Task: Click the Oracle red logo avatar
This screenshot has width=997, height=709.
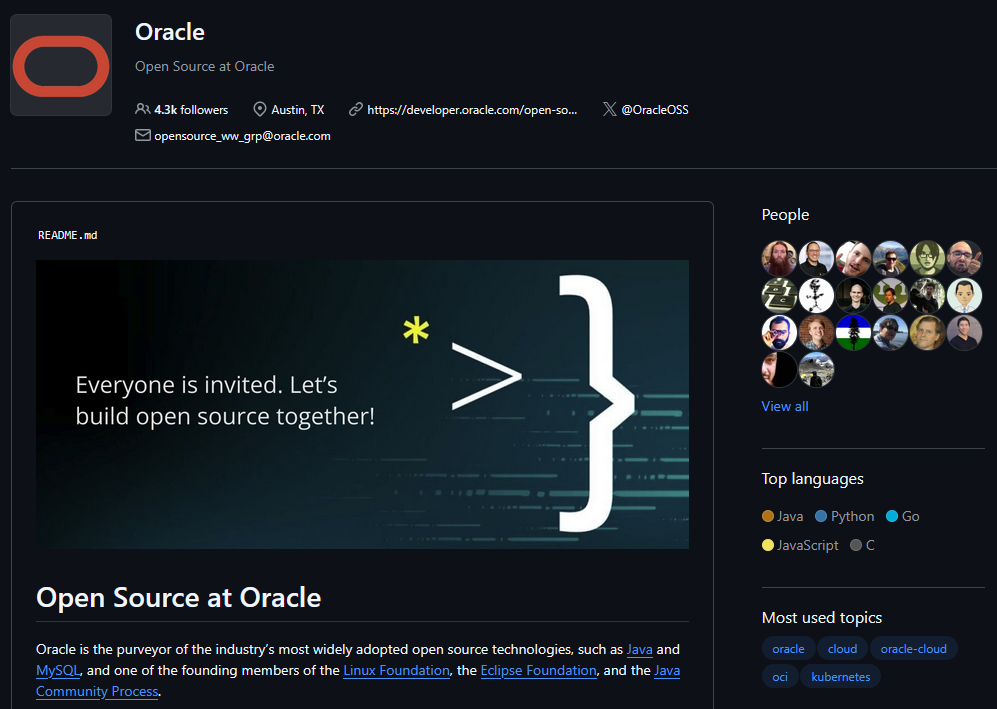Action: [x=61, y=65]
